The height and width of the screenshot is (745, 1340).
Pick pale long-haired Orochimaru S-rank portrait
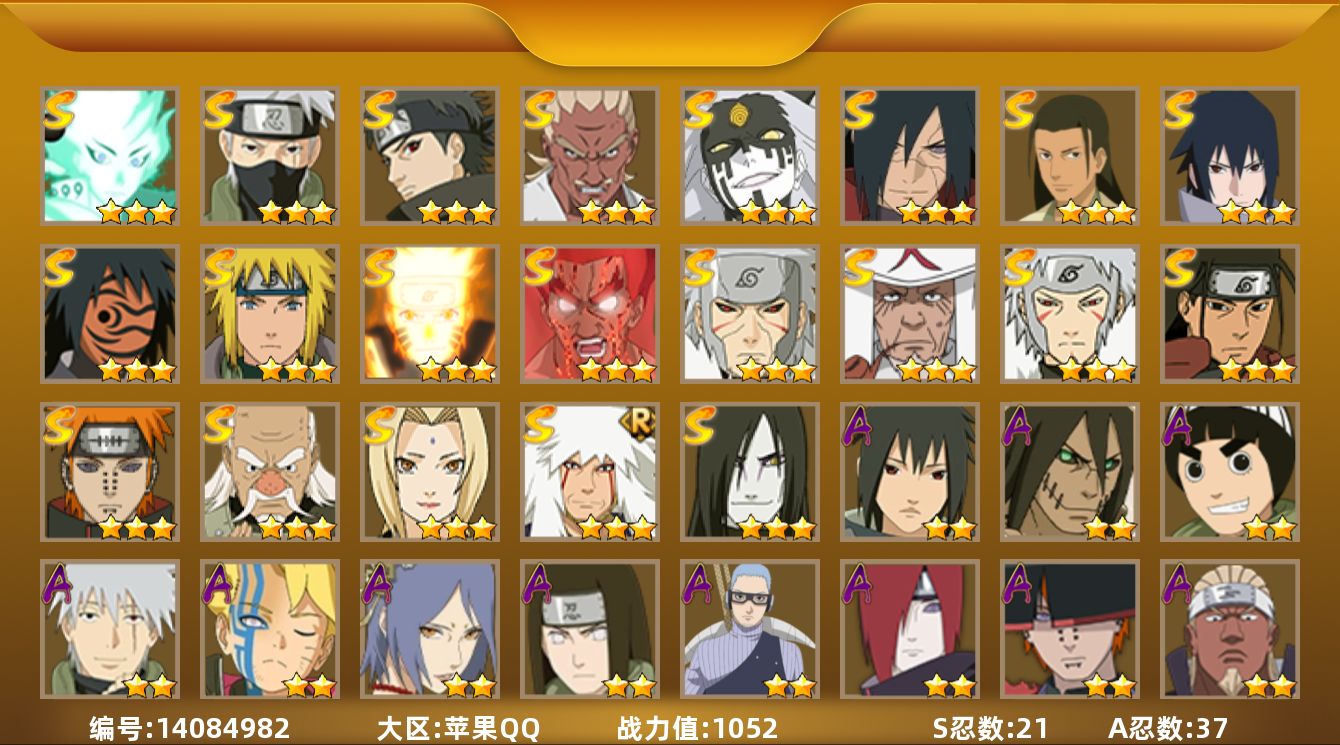pyautogui.click(x=749, y=471)
